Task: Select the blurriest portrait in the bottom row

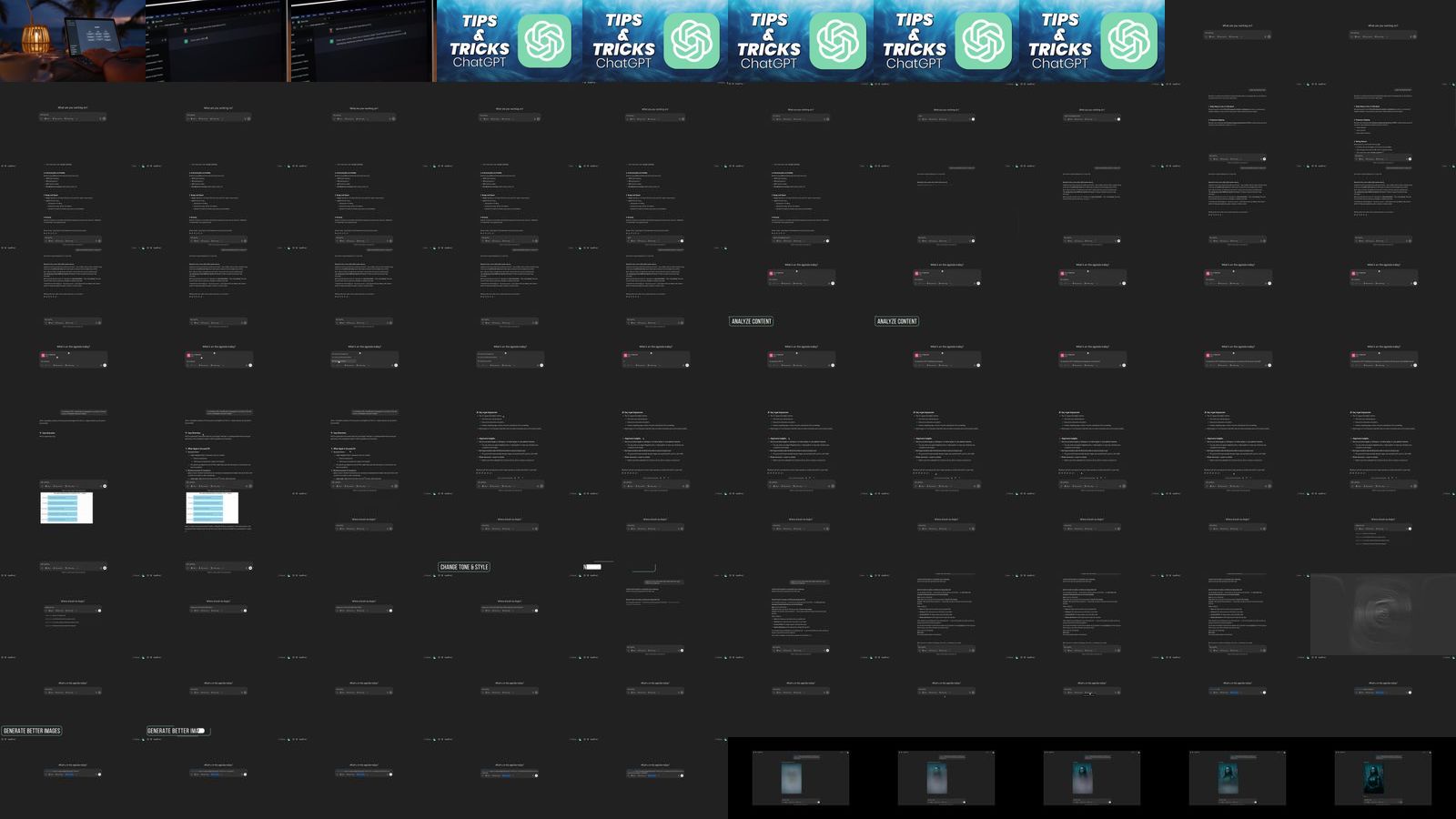Action: pyautogui.click(x=791, y=778)
